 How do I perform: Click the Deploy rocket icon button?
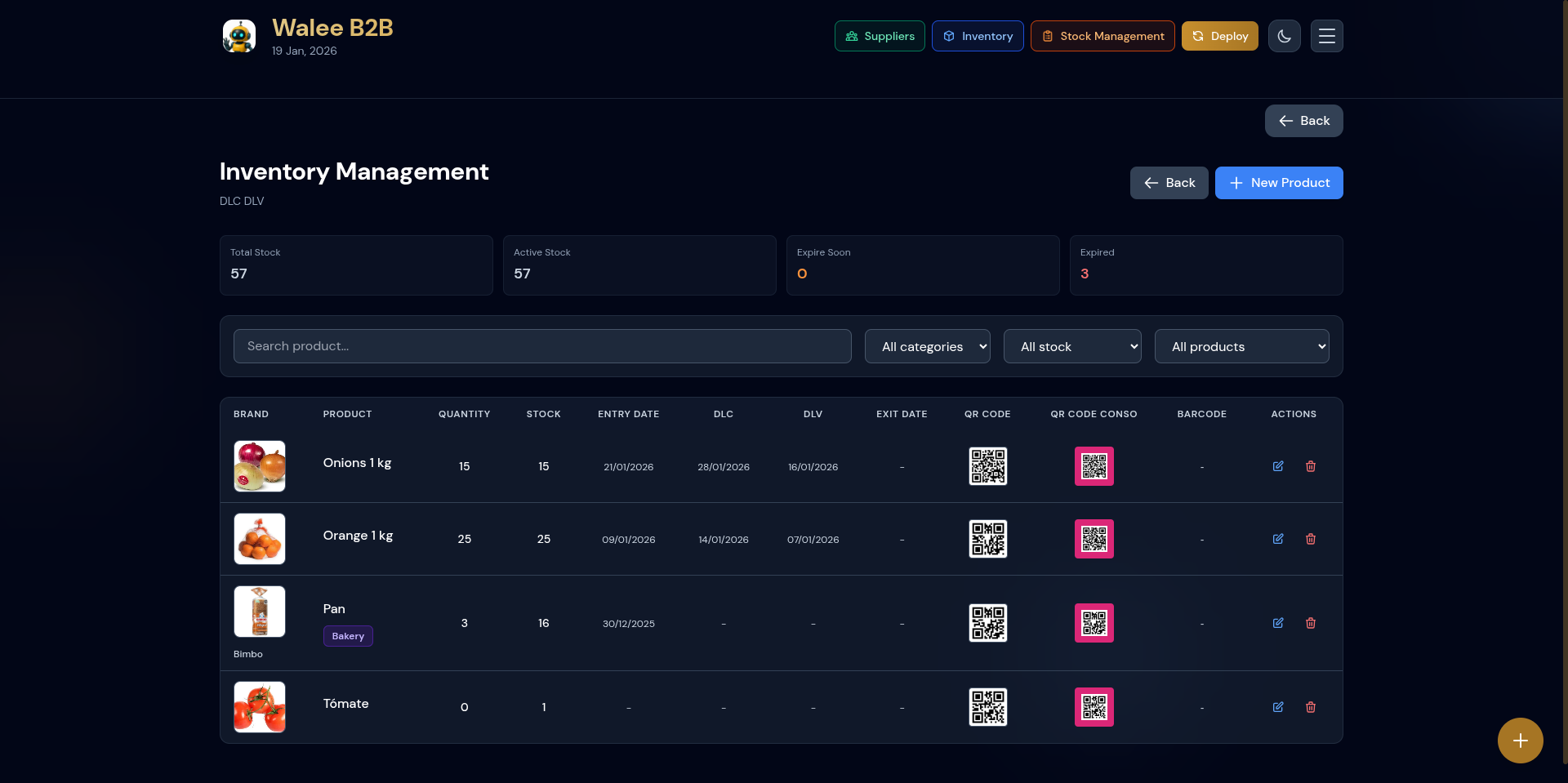pyautogui.click(x=1218, y=36)
